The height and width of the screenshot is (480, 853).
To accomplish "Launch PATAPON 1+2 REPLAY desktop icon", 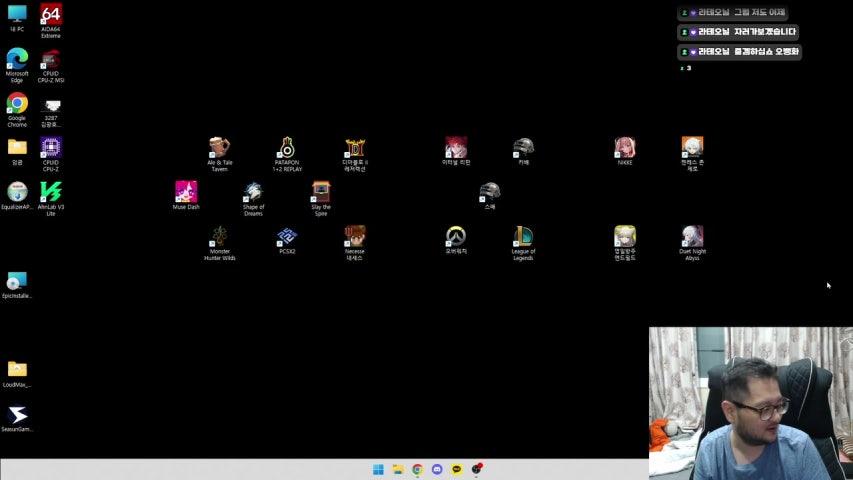I will click(287, 148).
